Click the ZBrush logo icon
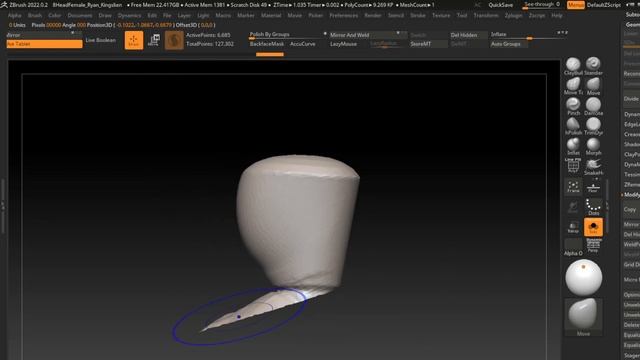The image size is (640, 360). click(x=4, y=5)
